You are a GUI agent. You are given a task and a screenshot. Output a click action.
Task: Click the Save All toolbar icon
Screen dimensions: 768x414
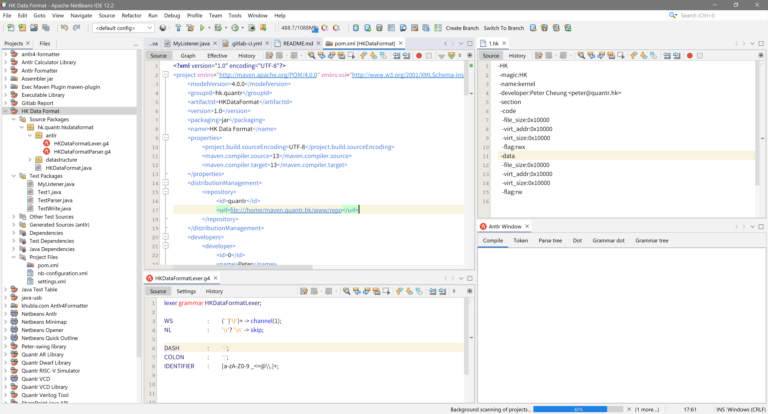[x=46, y=28]
